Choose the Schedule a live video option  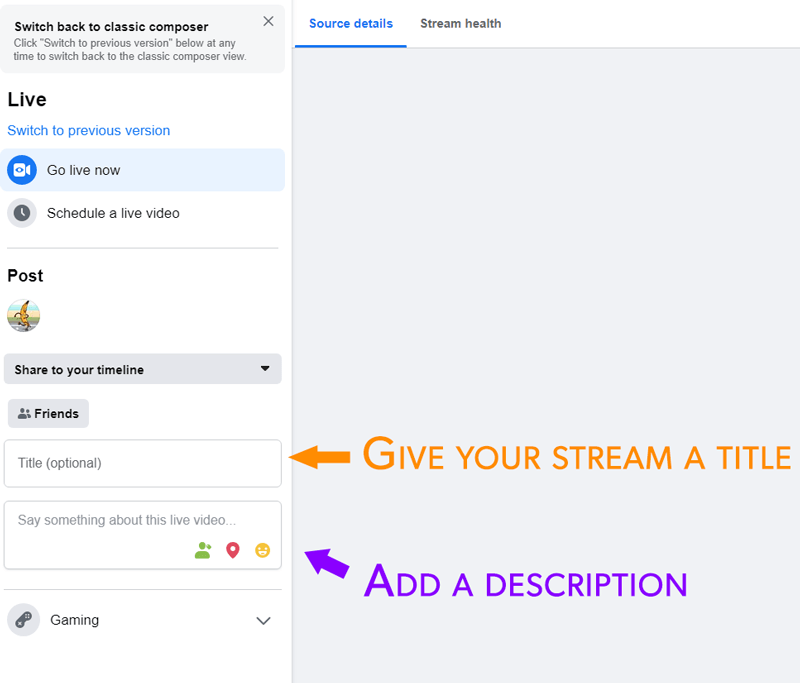[113, 213]
